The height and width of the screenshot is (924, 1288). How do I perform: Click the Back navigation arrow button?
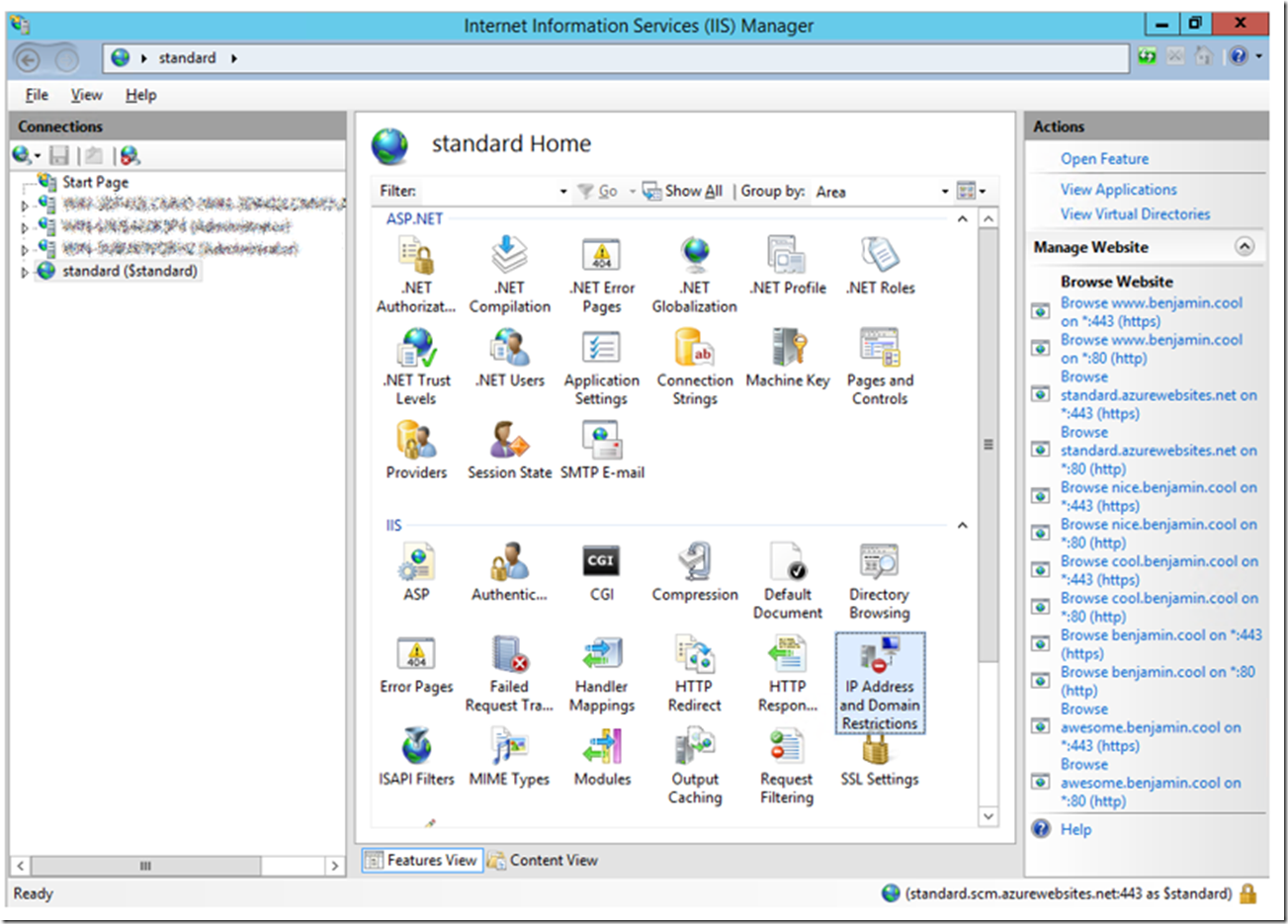(29, 60)
